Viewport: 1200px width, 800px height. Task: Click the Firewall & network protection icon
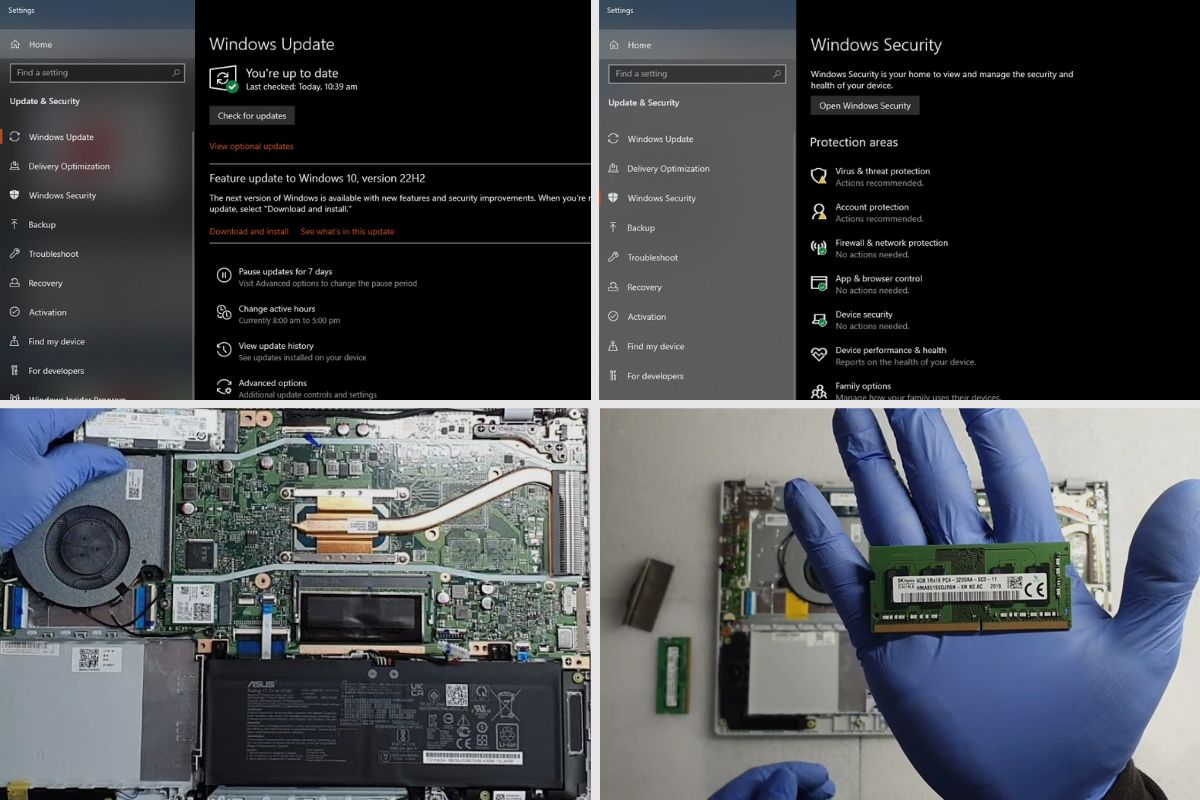pos(819,248)
